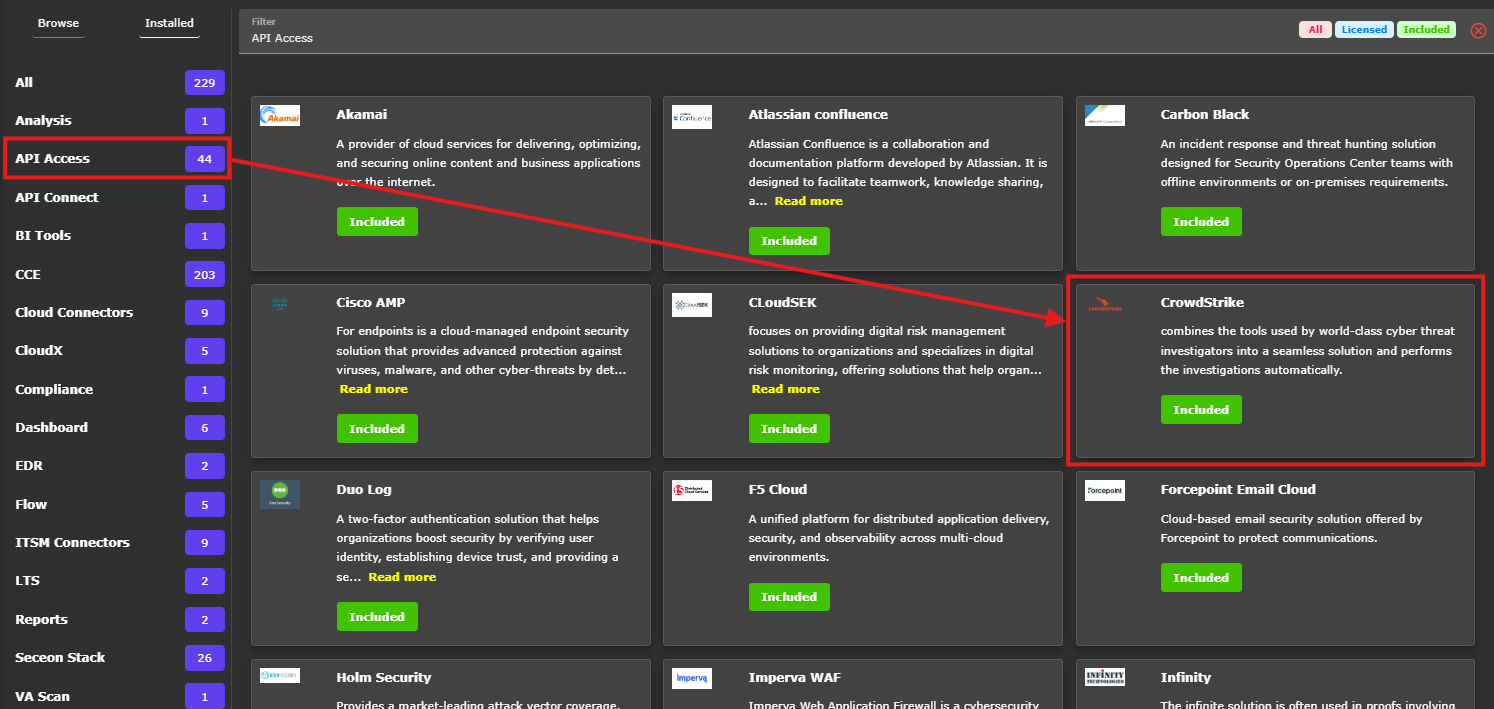Click the Imperva WAF card title
Viewport: 1494px width, 709px height.
point(794,677)
